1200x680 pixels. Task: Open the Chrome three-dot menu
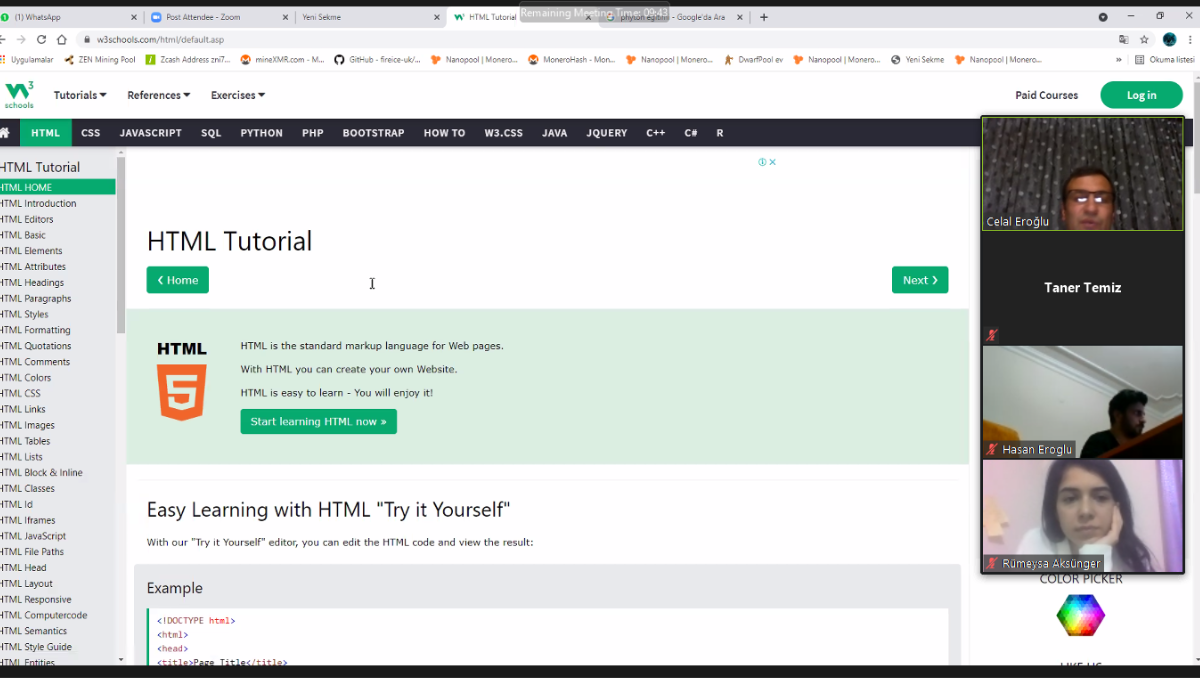pyautogui.click(x=1190, y=40)
